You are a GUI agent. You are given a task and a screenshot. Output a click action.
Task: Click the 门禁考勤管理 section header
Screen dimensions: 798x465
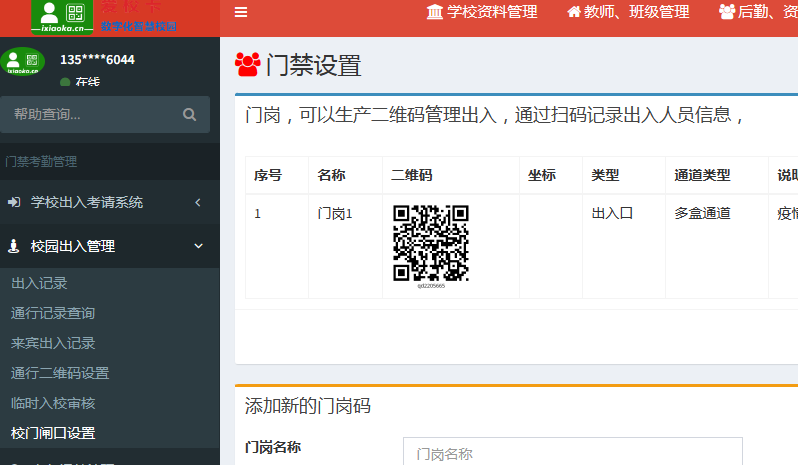point(41,162)
